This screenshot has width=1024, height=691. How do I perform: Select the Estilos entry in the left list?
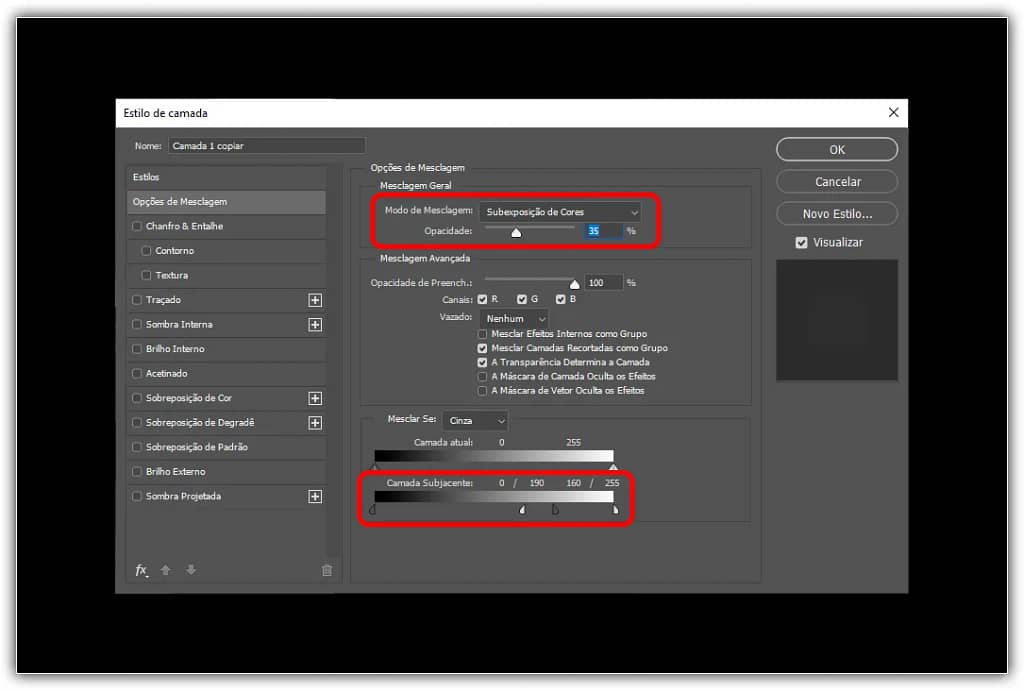tap(226, 177)
